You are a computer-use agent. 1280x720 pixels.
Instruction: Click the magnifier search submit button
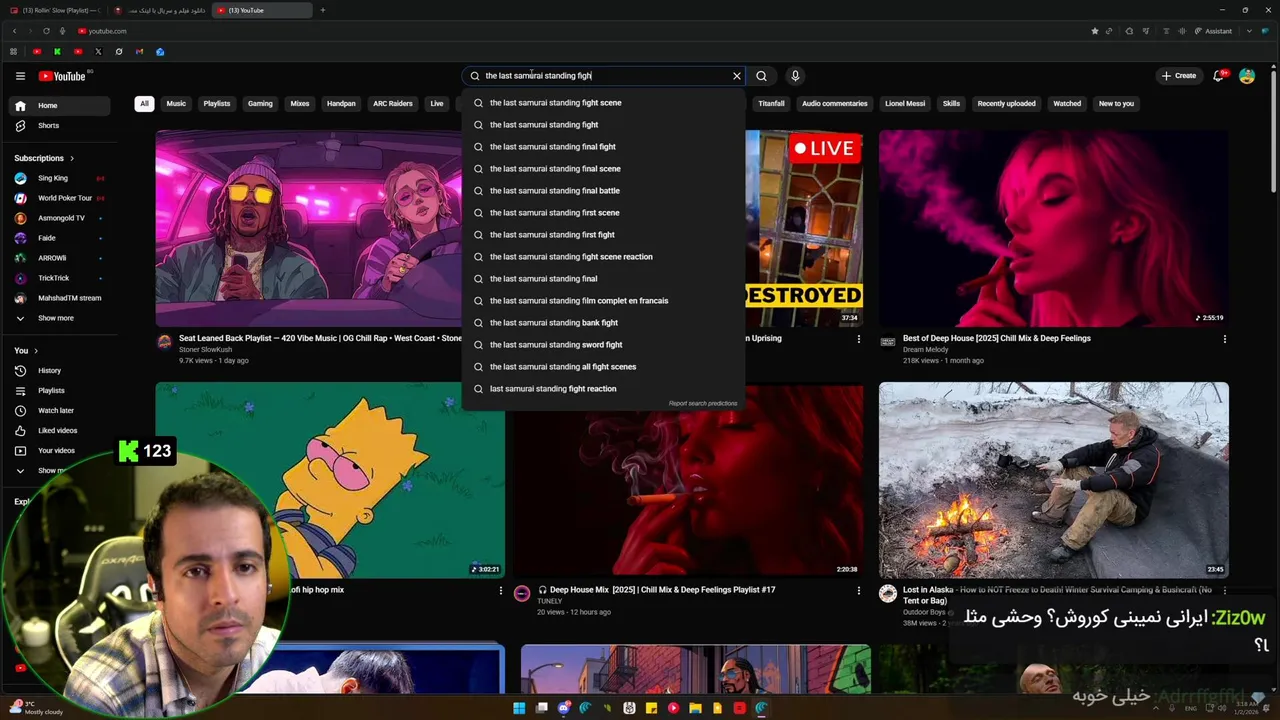click(x=762, y=76)
